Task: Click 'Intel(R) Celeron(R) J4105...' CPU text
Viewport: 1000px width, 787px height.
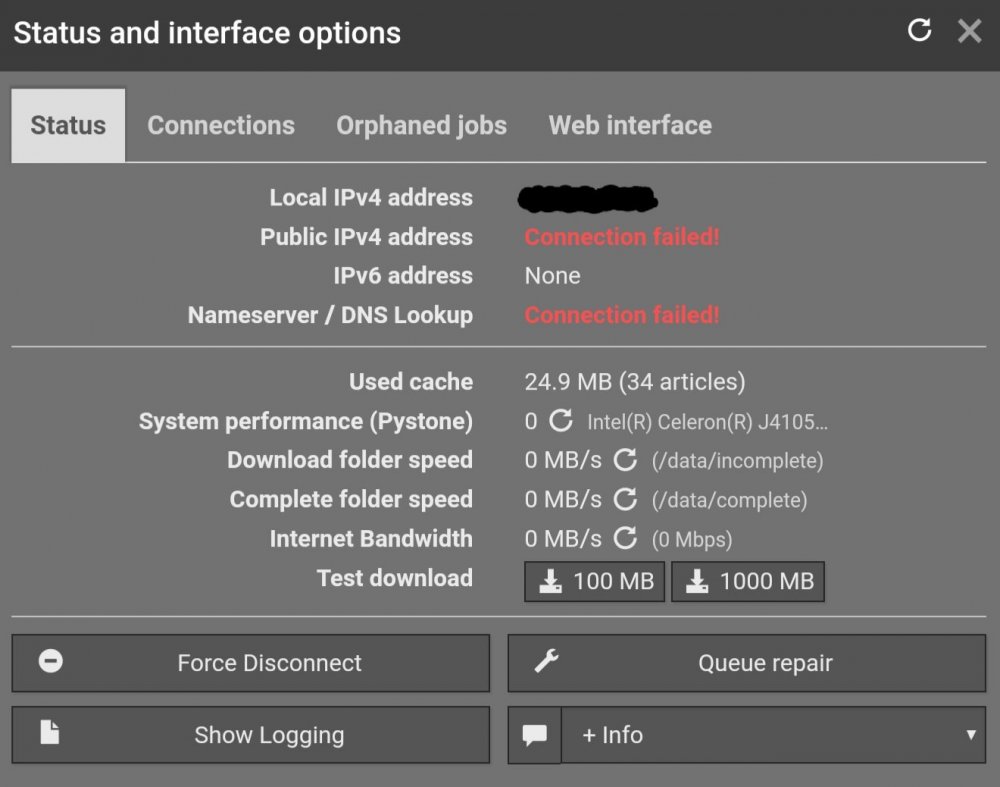Action: [707, 422]
